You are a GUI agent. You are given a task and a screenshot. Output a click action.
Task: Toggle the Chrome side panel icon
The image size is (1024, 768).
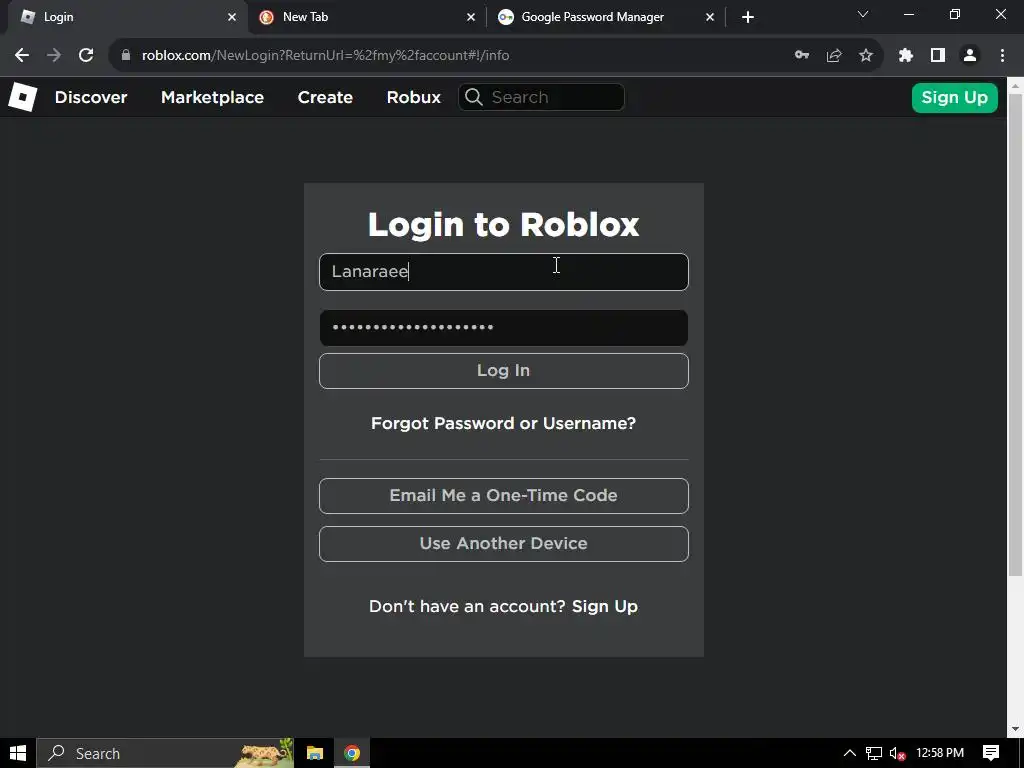pyautogui.click(x=938, y=56)
